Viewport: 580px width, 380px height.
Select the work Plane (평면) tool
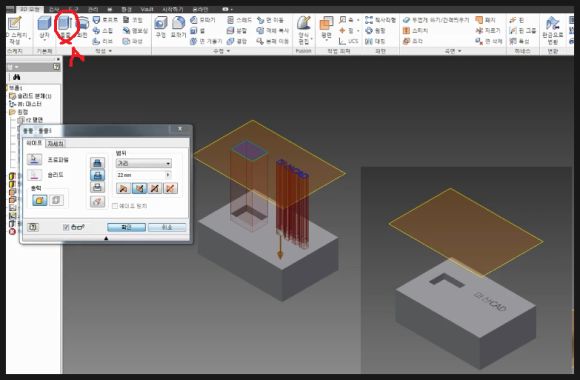pos(326,28)
